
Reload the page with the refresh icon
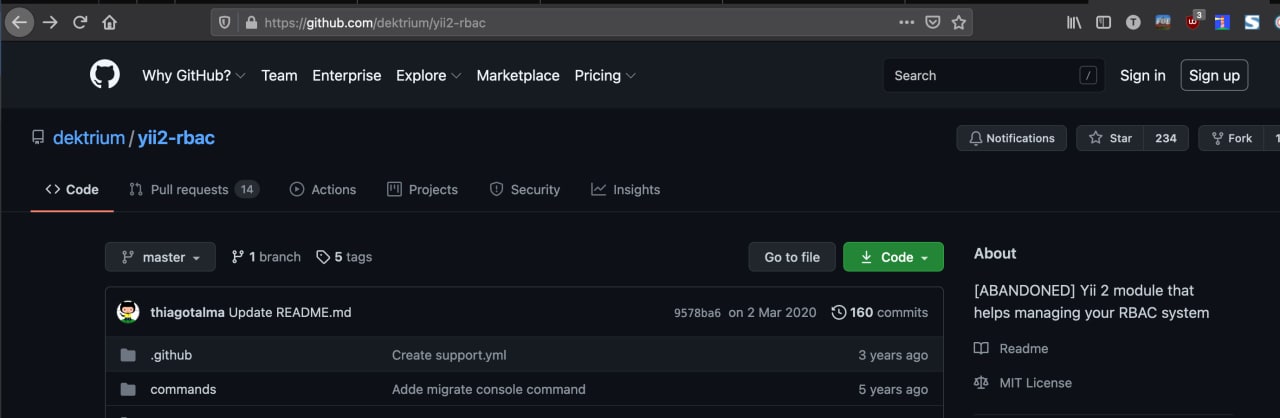[x=80, y=22]
